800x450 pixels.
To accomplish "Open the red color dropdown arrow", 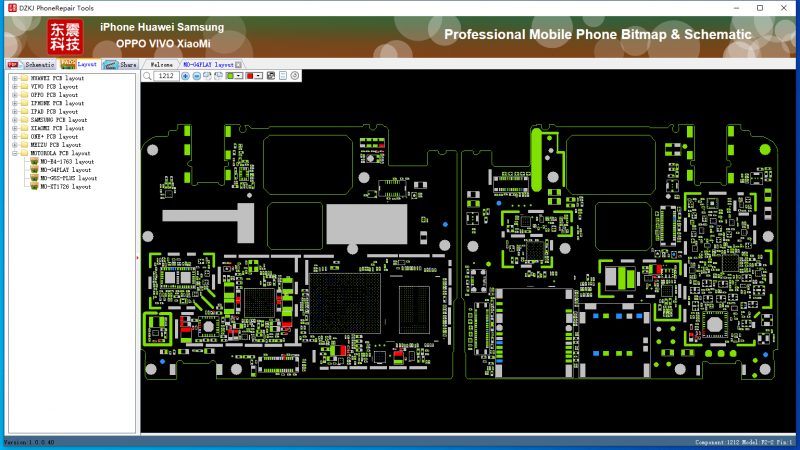I will click(259, 76).
